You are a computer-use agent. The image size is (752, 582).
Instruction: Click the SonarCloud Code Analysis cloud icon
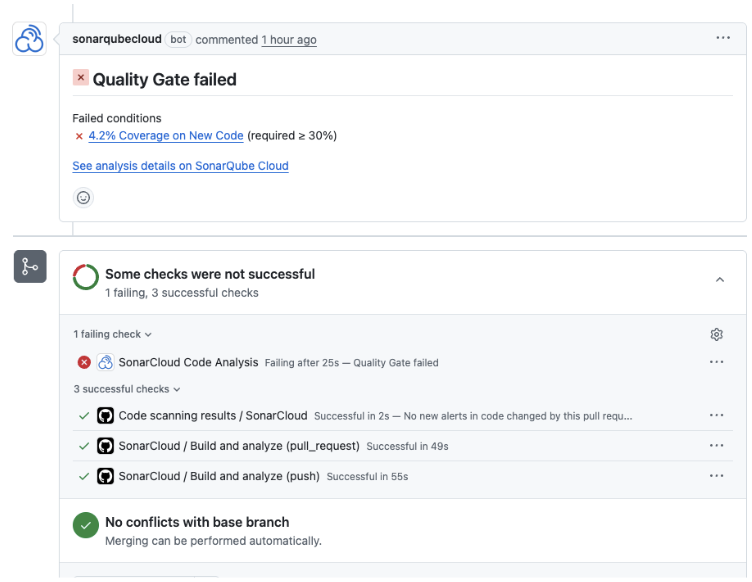pyautogui.click(x=105, y=362)
